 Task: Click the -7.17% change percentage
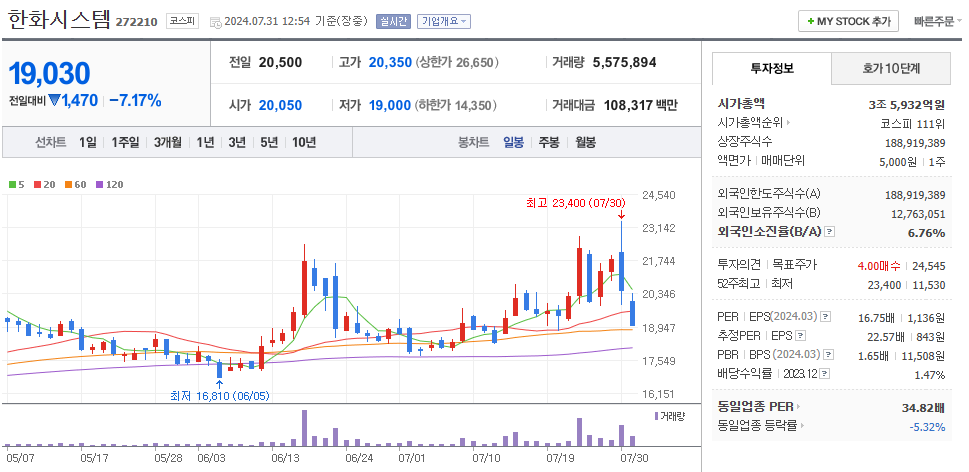(x=135, y=100)
